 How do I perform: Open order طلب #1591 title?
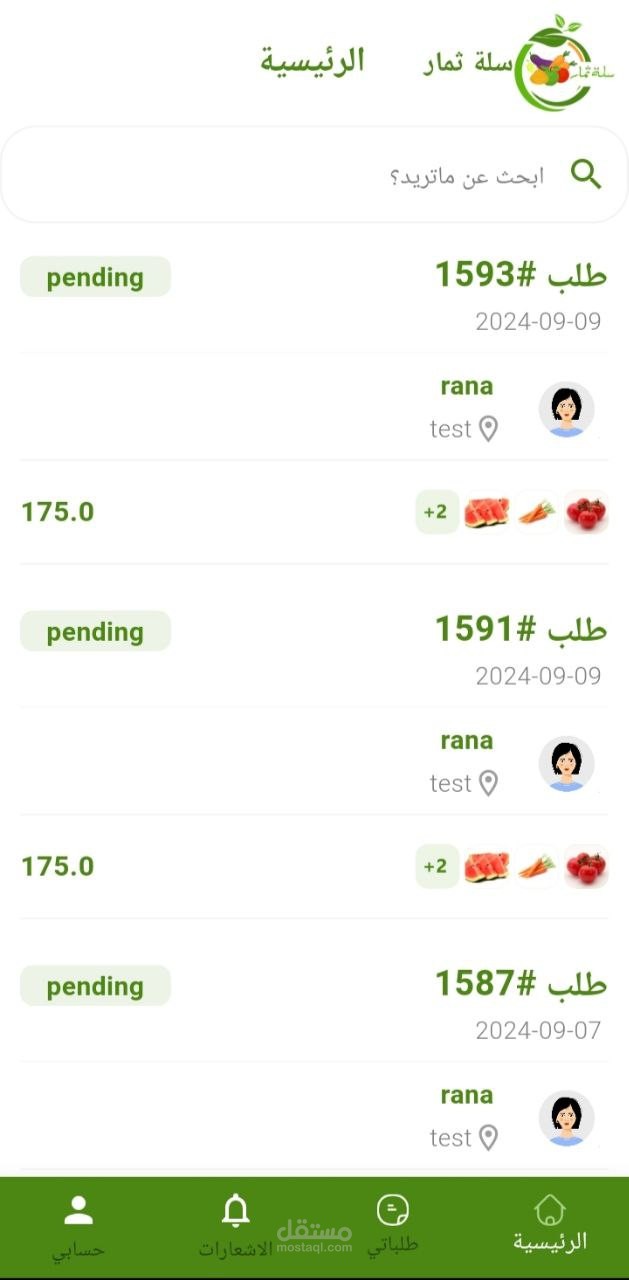click(520, 629)
